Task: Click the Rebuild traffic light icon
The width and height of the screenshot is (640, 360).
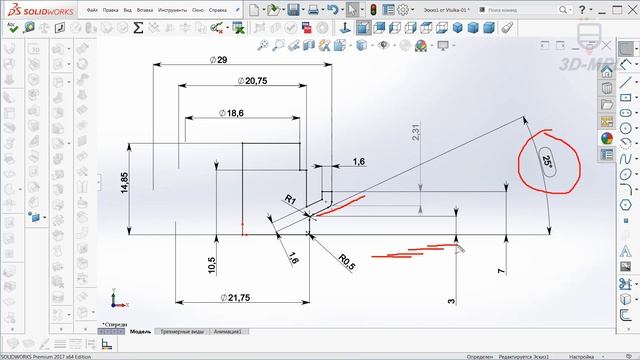Action: point(373,10)
